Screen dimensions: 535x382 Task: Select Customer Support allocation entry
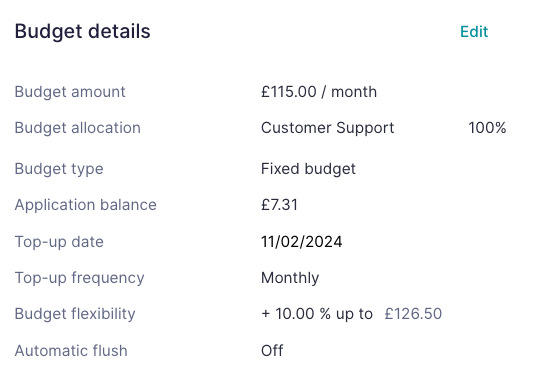328,128
